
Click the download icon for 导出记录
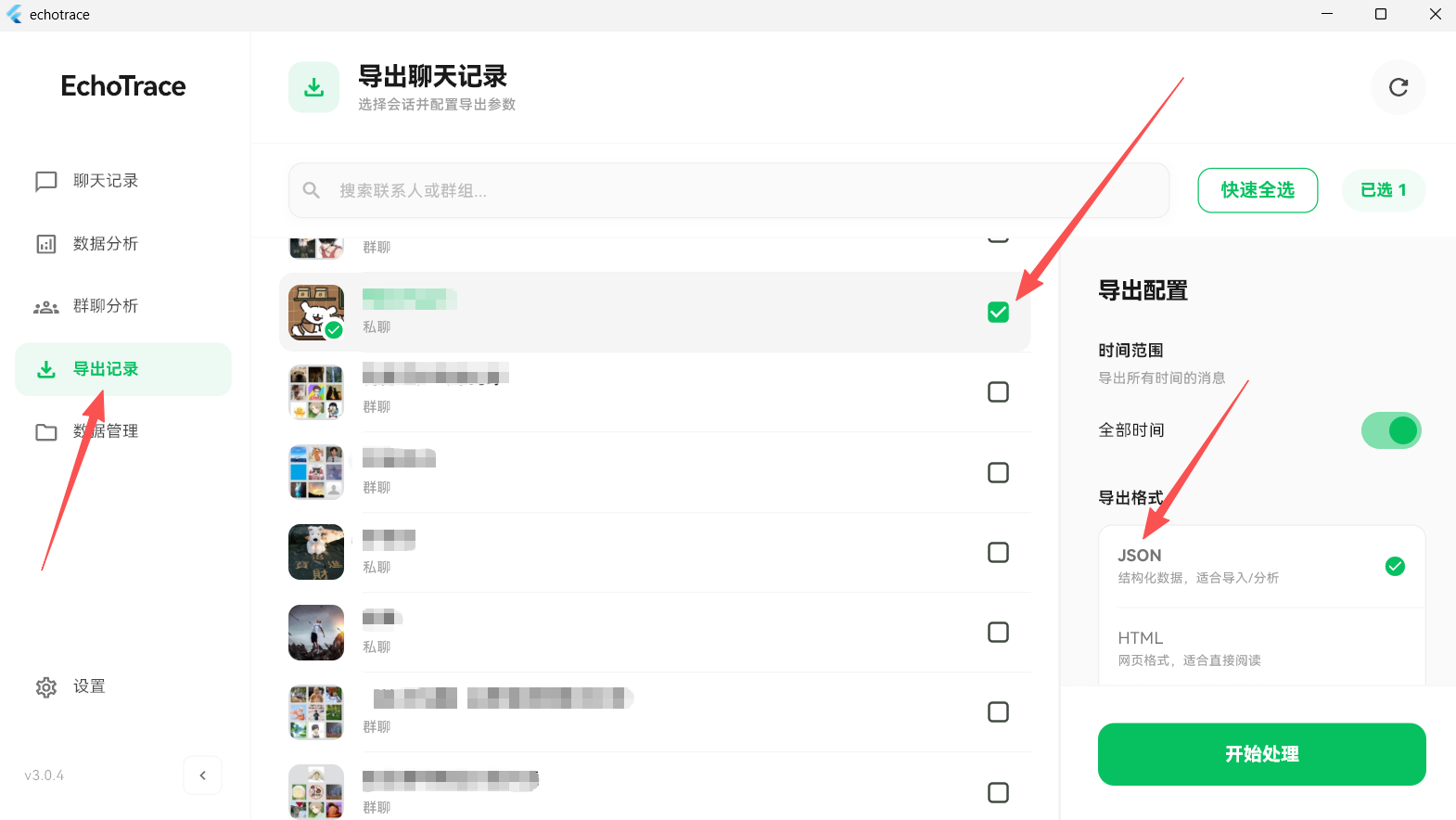click(x=46, y=369)
